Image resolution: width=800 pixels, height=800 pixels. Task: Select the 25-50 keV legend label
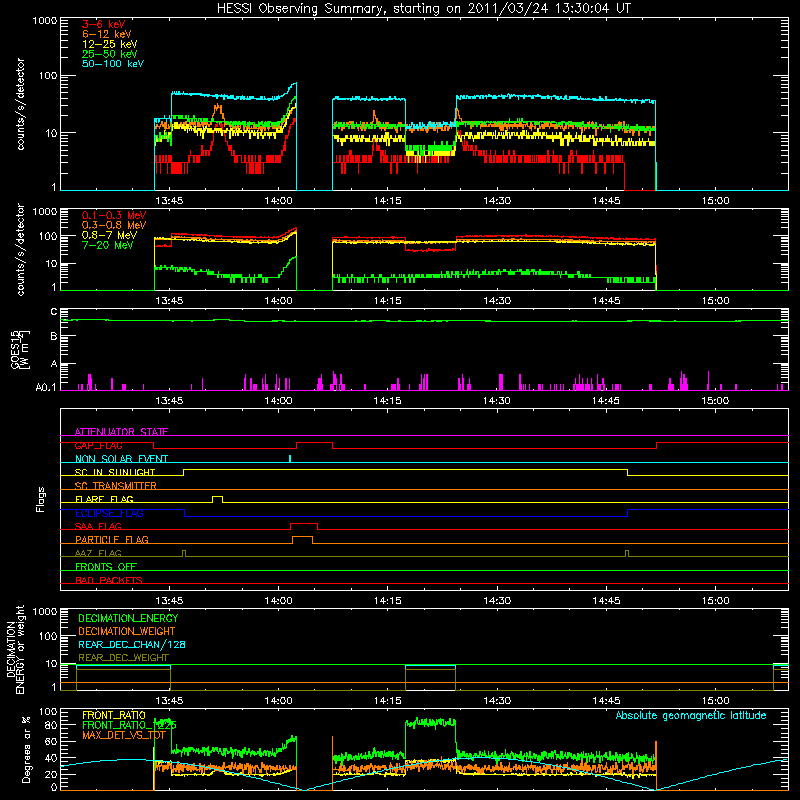110,54
